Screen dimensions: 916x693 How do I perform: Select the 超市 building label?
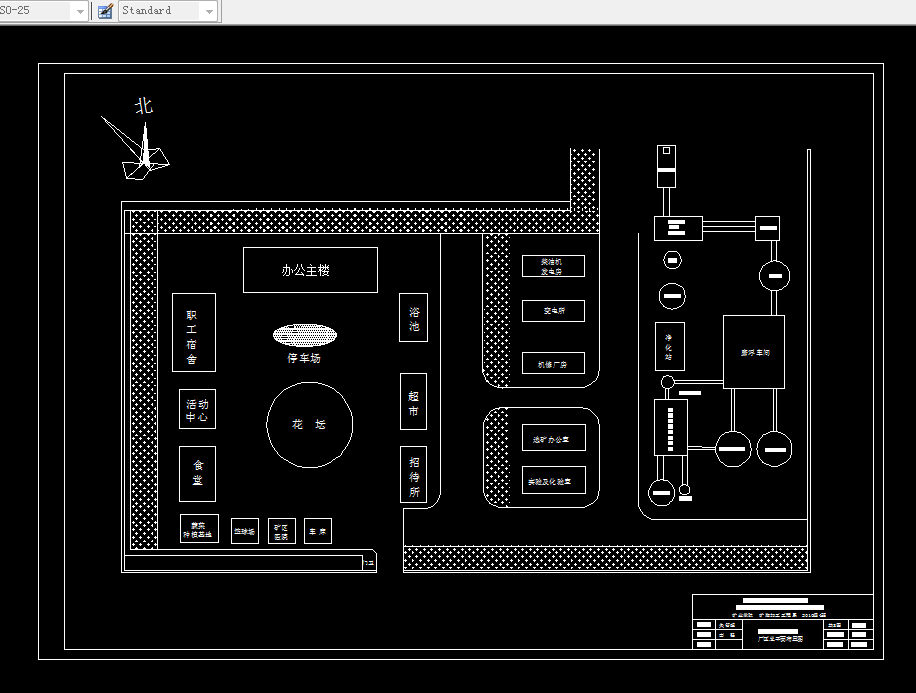(414, 404)
